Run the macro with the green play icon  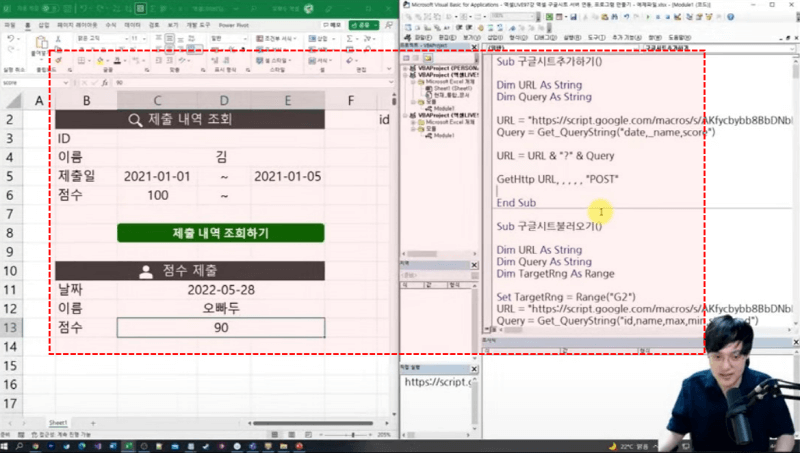648,17
